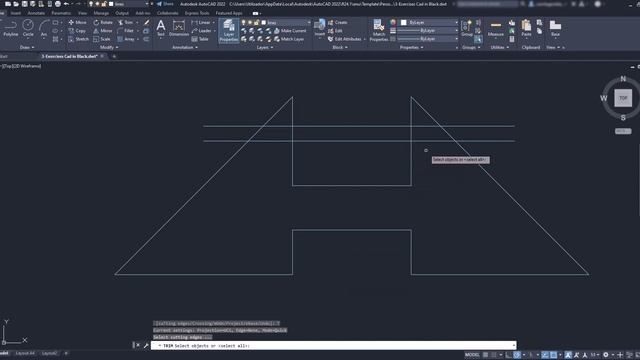Activate the Mirror command
This screenshot has height=360, width=640.
tap(103, 31)
